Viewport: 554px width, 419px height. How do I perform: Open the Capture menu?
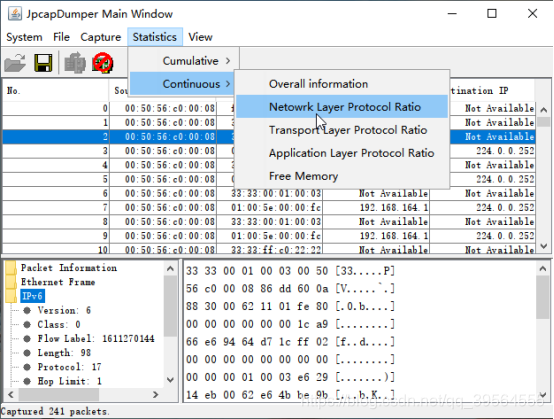101,37
